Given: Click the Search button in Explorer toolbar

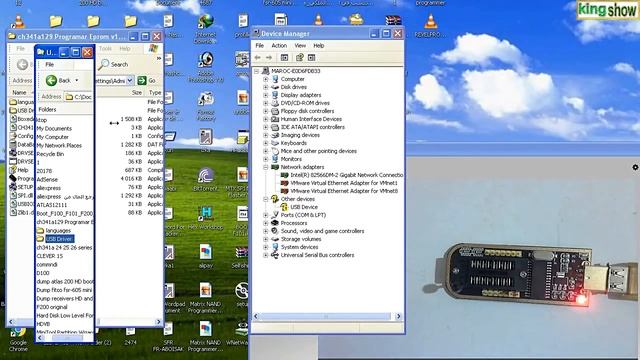Looking at the screenshot, I should (x=113, y=64).
